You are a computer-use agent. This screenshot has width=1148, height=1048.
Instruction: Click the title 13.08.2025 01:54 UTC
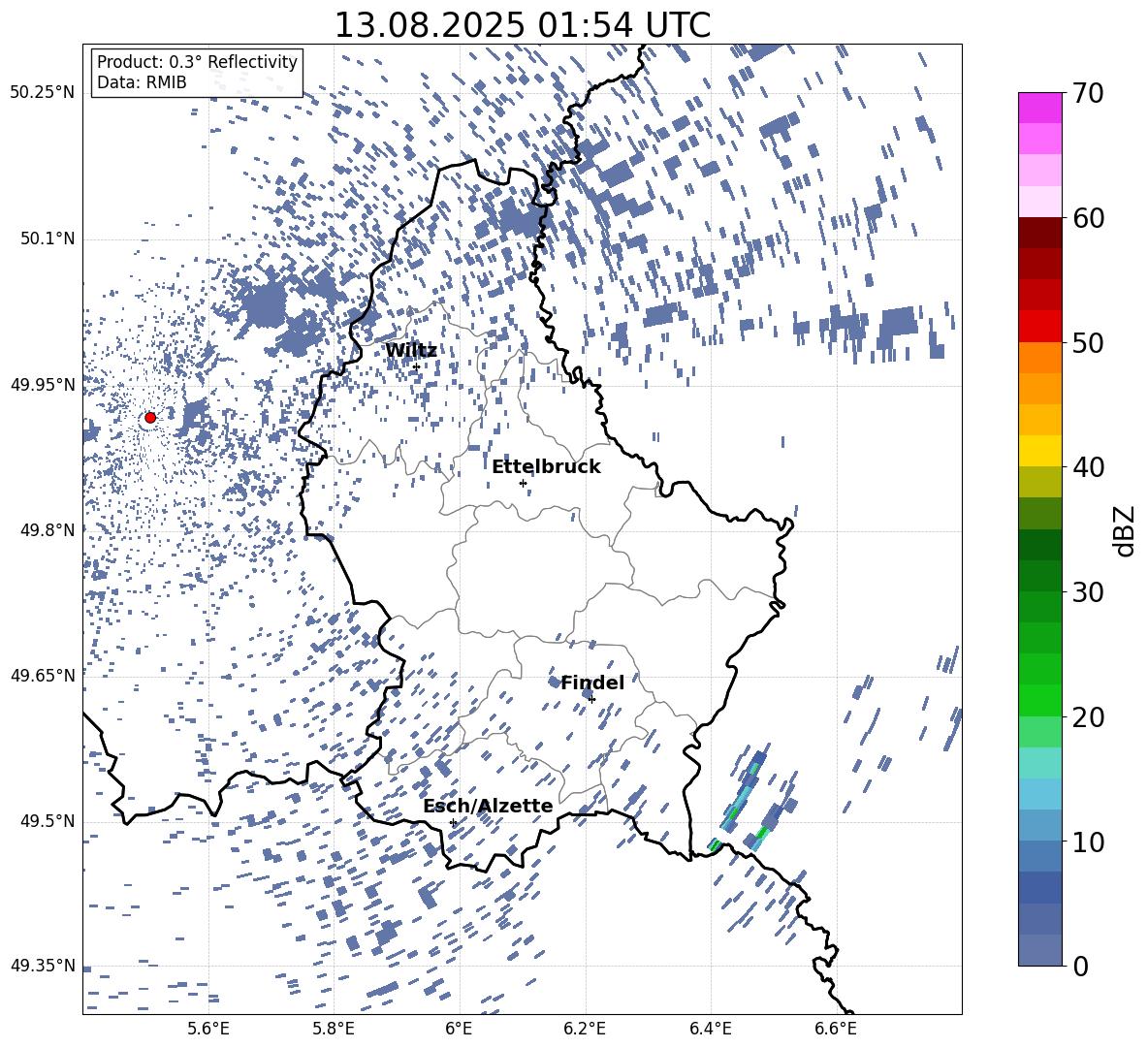pyautogui.click(x=522, y=25)
